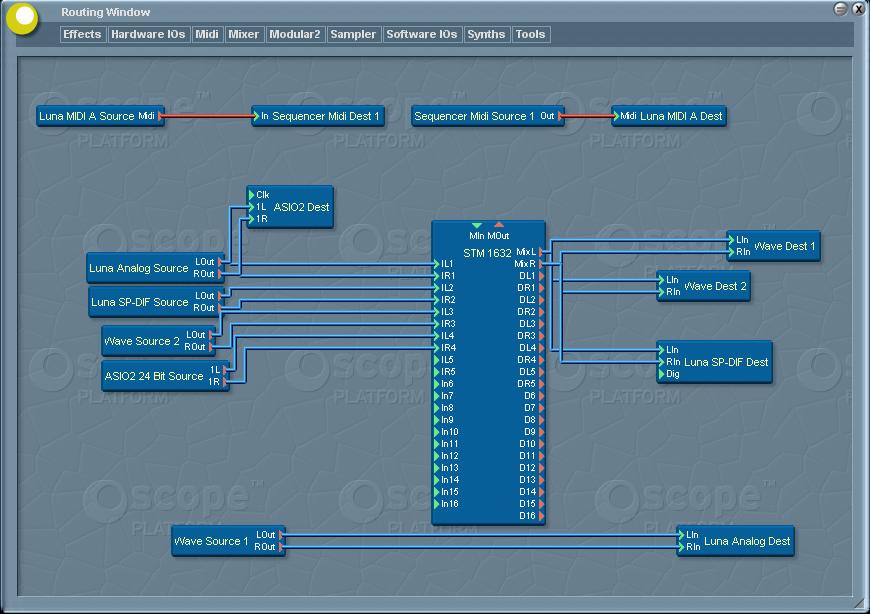The width and height of the screenshot is (870, 614).
Task: Select the Luna Analog Dest module
Action: click(x=736, y=541)
